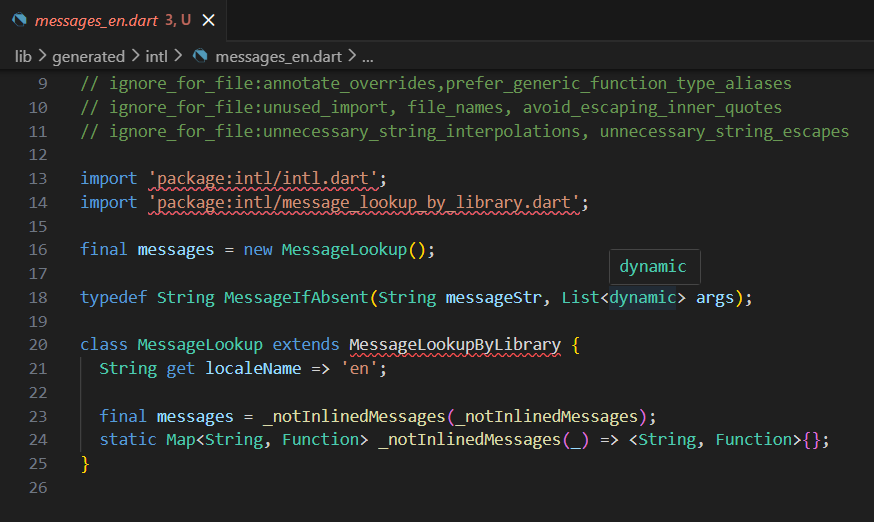Viewport: 874px width, 522px height.
Task: Click the dynamic hover tooltip
Action: tap(654, 267)
